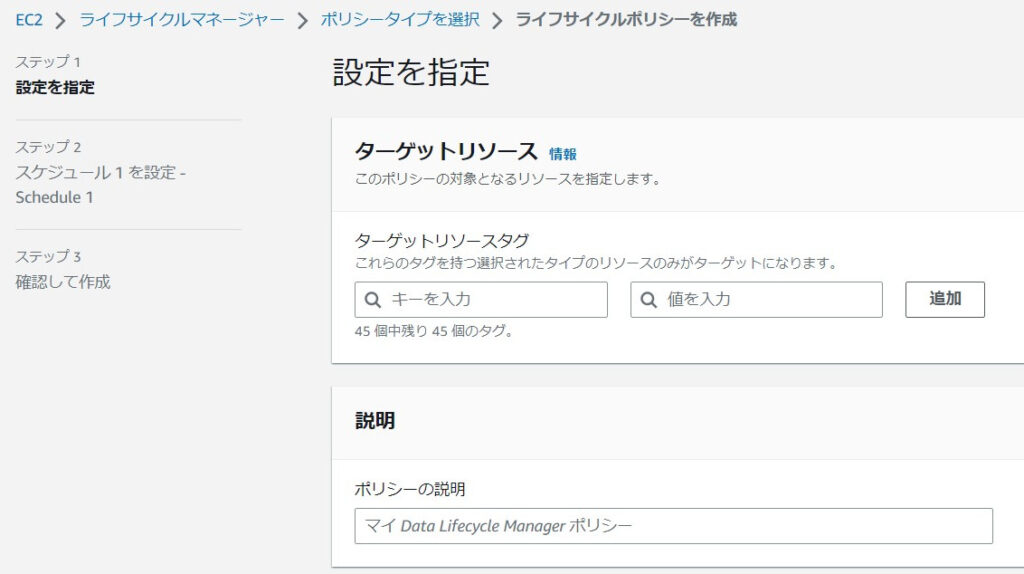
Task: Open the 情報 link beside ターゲットリソース
Action: (562, 154)
